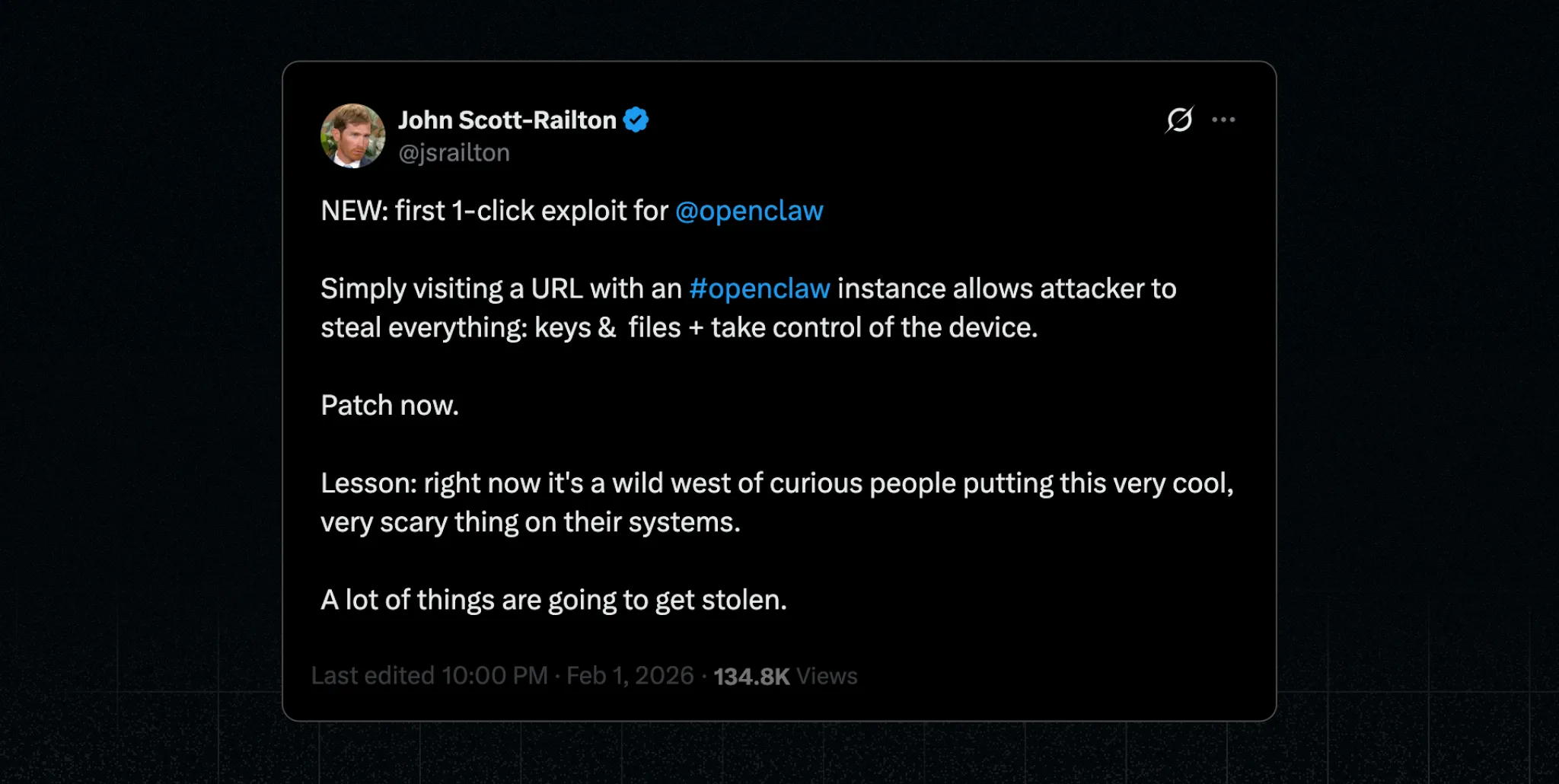Viewport: 1559px width, 784px height.
Task: Click the blue verified checkmark badge
Action: coord(636,119)
